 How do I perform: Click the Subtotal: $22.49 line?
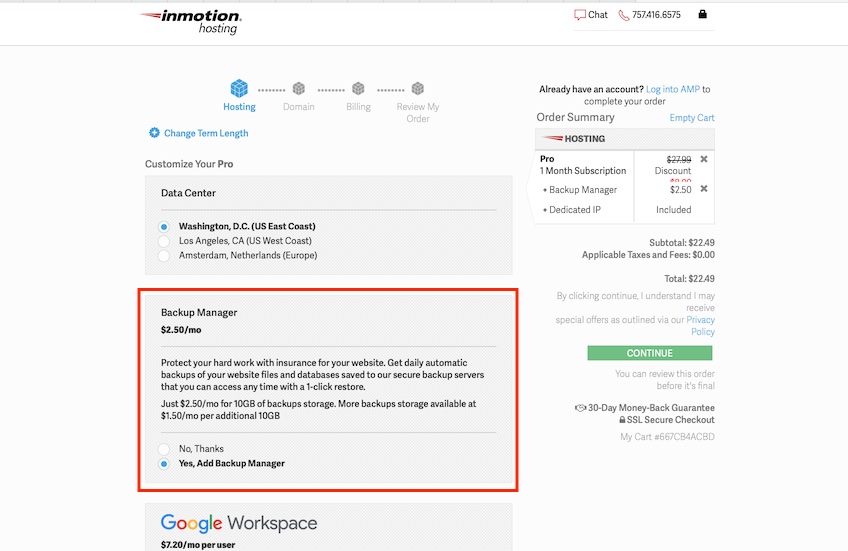682,243
